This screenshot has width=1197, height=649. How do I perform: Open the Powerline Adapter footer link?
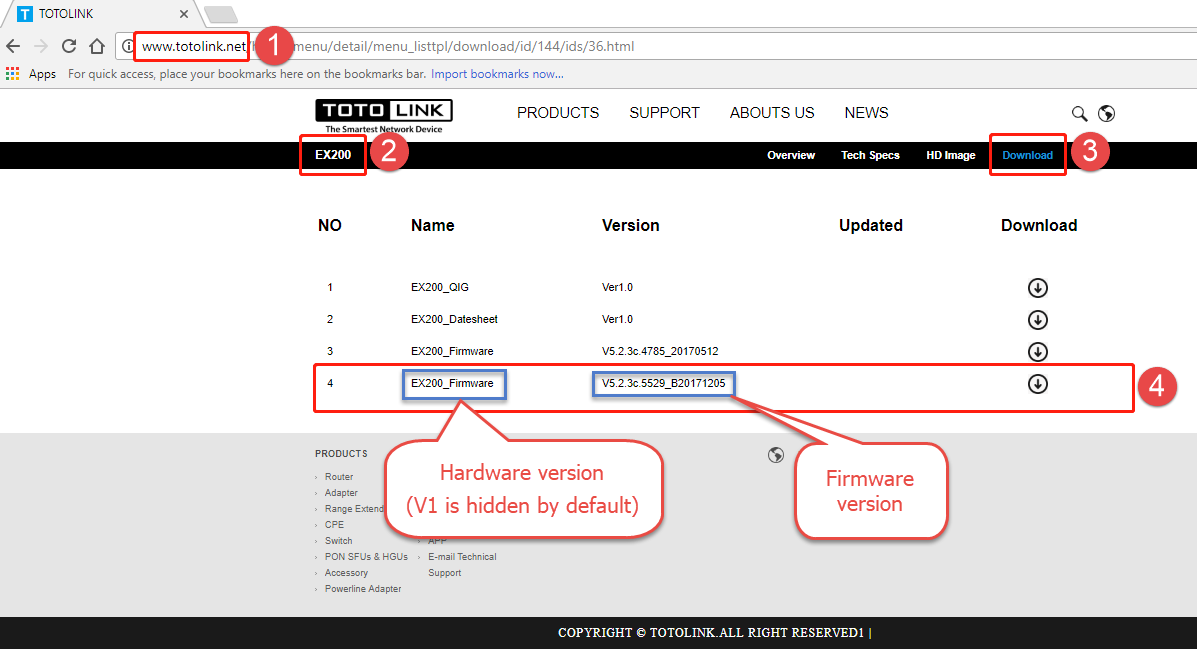[x=363, y=589]
